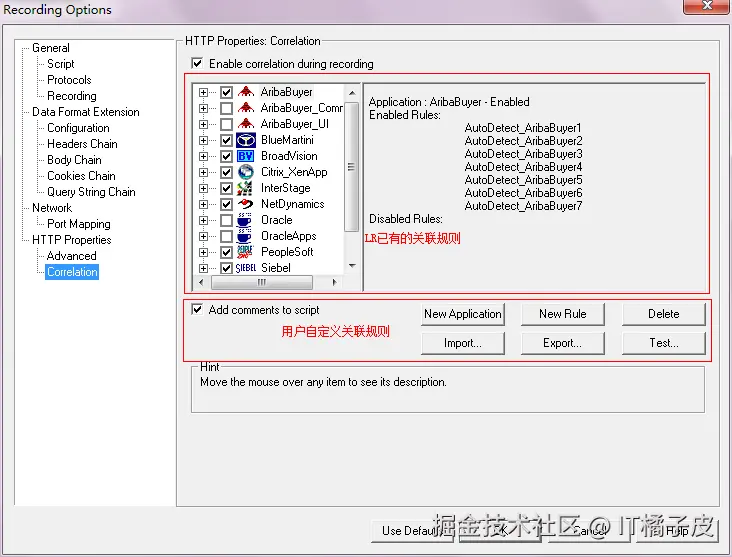Click the Test... button
This screenshot has width=732, height=557.
click(x=663, y=343)
